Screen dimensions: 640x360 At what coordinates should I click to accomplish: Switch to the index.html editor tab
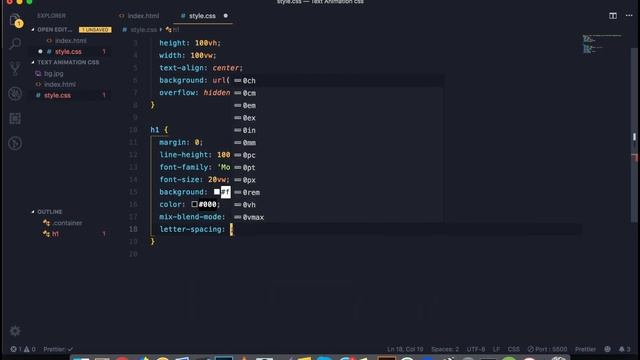(x=139, y=16)
